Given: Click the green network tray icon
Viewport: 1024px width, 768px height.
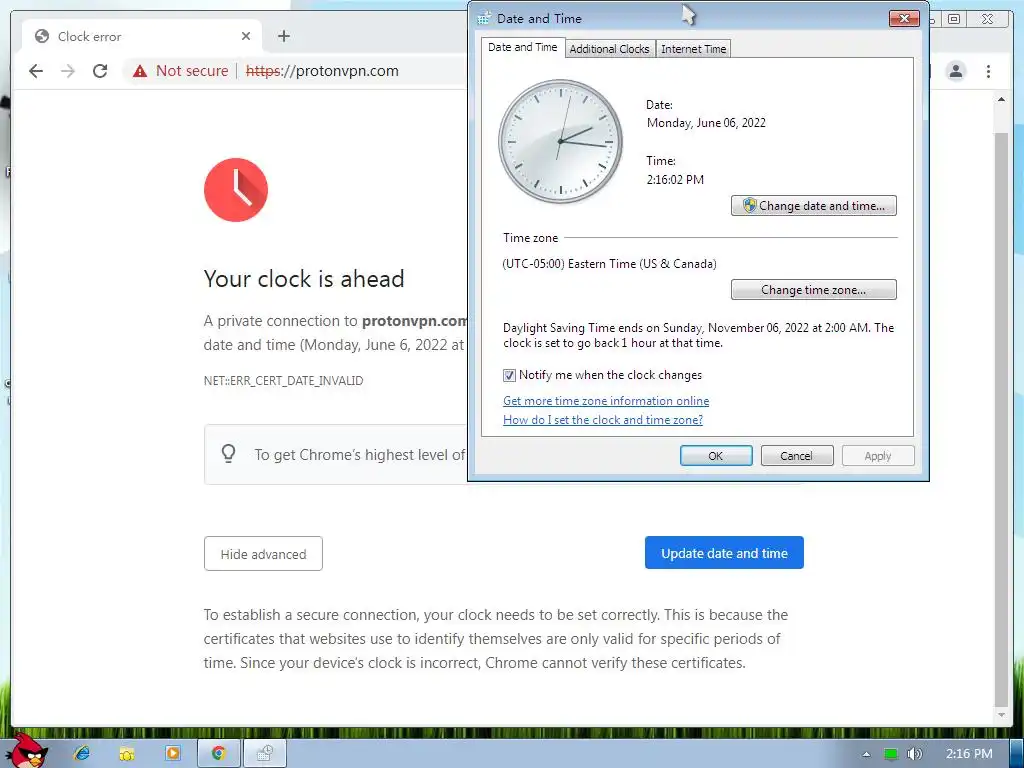Looking at the screenshot, I should (x=891, y=754).
